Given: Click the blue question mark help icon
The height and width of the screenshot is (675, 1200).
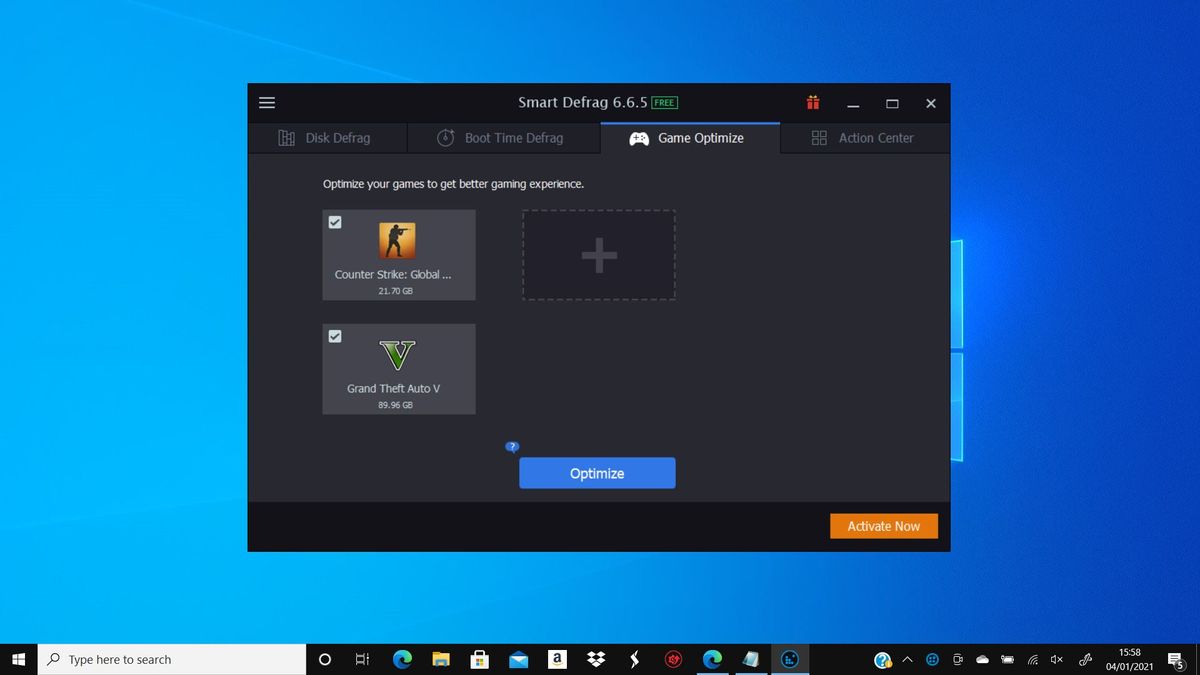Looking at the screenshot, I should (x=512, y=446).
